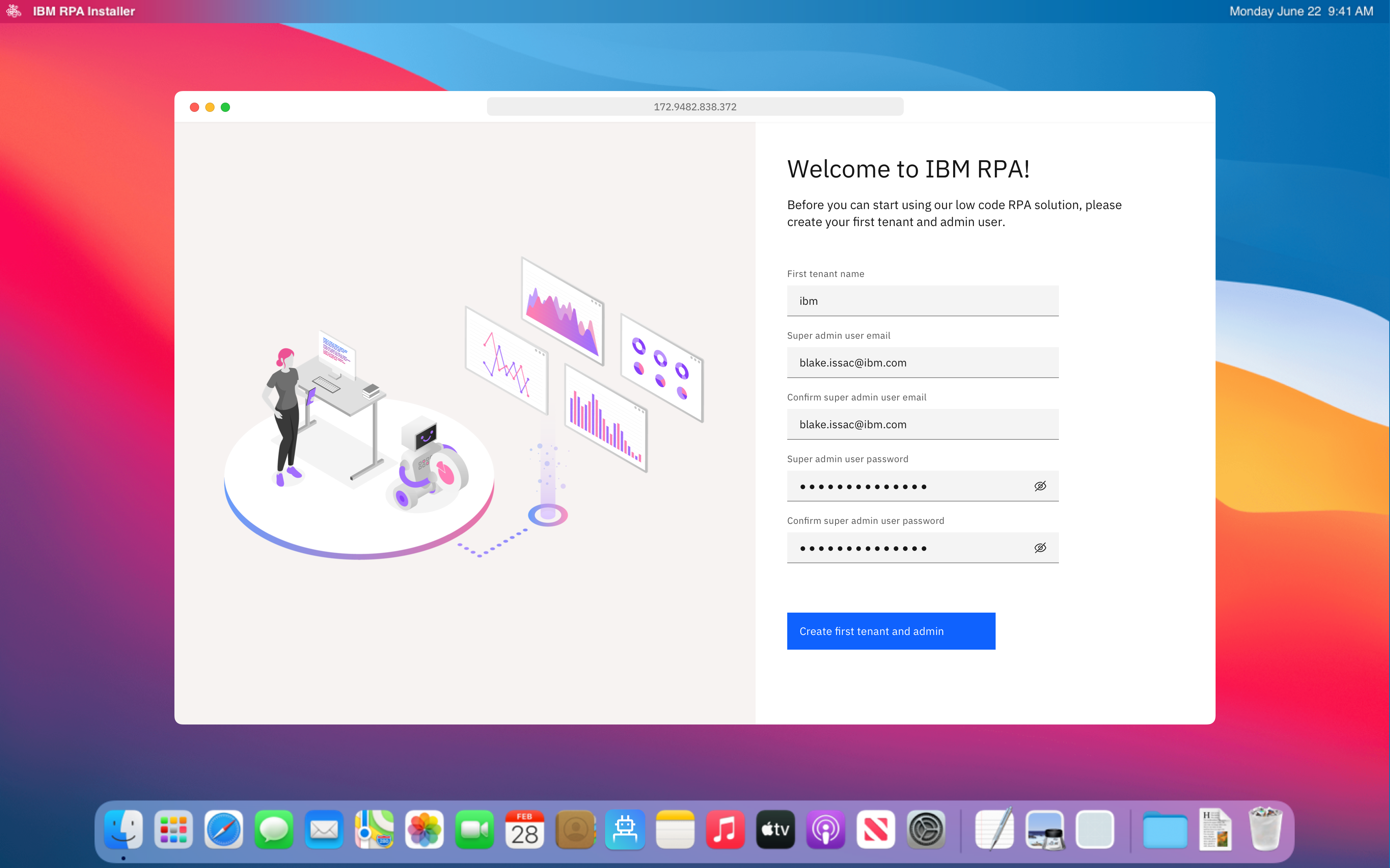Click the Super admin user password label
Image resolution: width=1390 pixels, height=868 pixels.
coord(847,459)
